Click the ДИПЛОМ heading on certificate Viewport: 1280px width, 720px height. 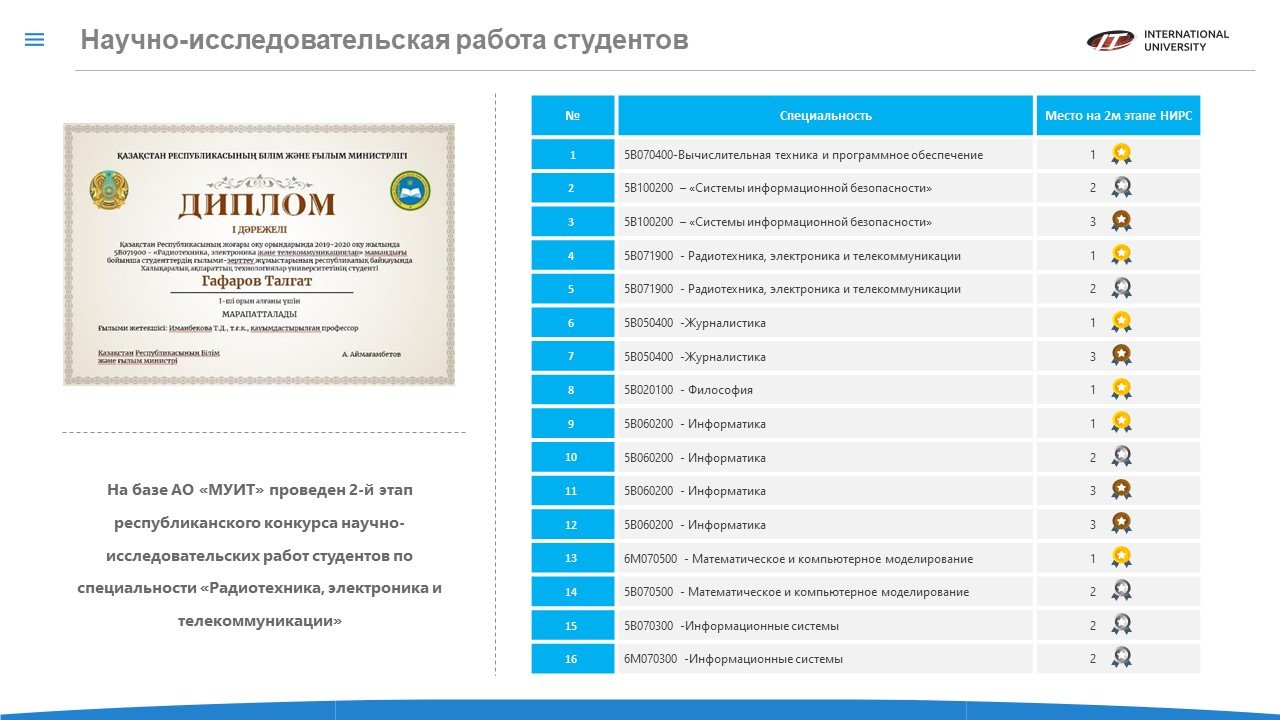pos(257,204)
